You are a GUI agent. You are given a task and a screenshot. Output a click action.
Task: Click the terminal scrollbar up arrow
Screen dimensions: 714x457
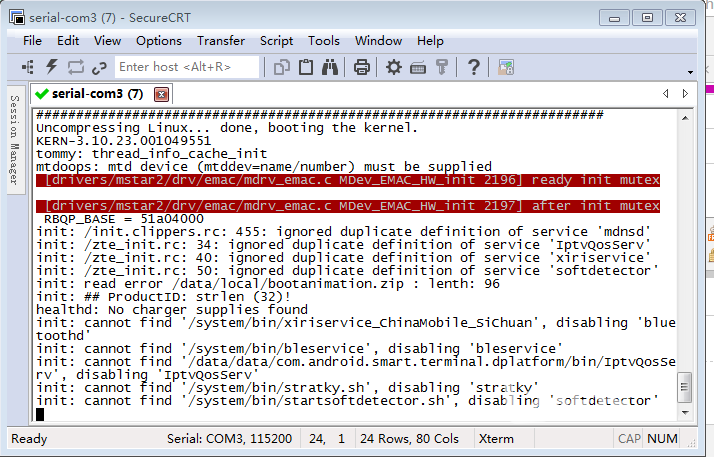(685, 118)
